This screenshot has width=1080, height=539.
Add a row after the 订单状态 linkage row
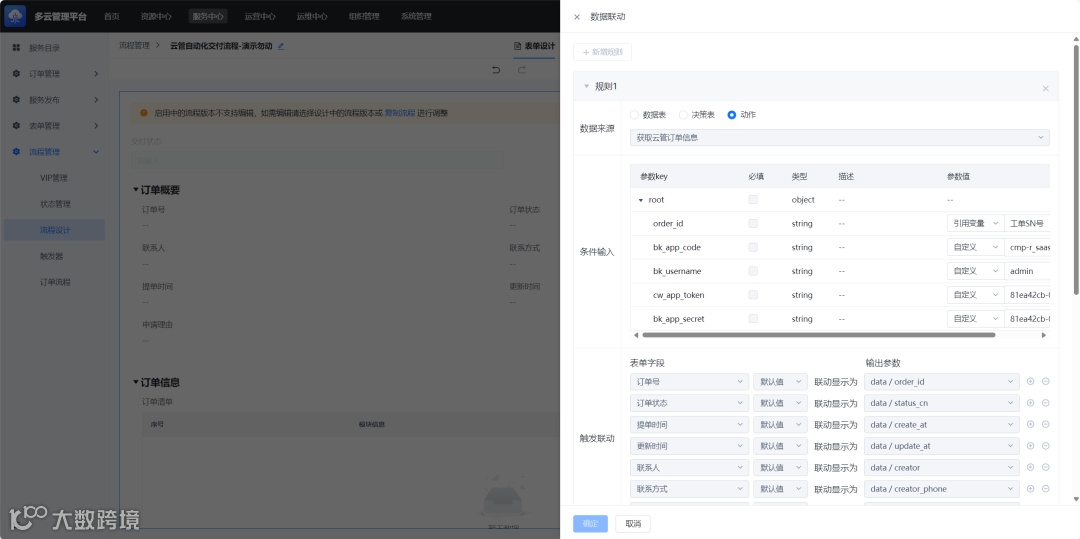[1030, 403]
